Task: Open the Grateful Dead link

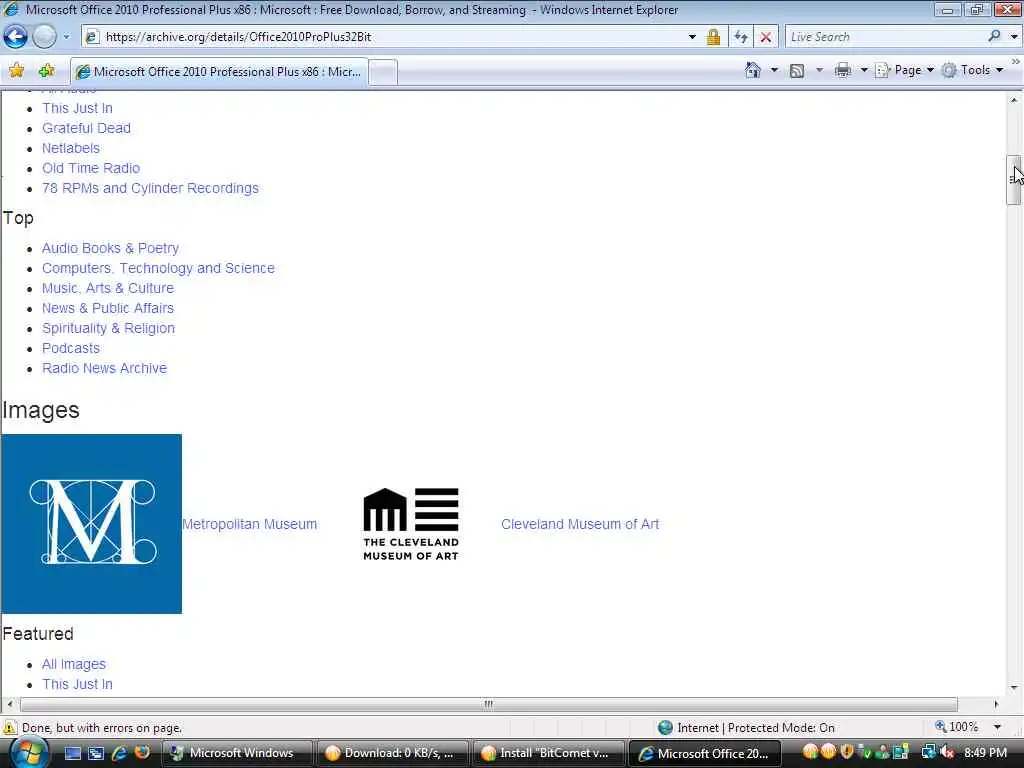Action: click(x=86, y=128)
